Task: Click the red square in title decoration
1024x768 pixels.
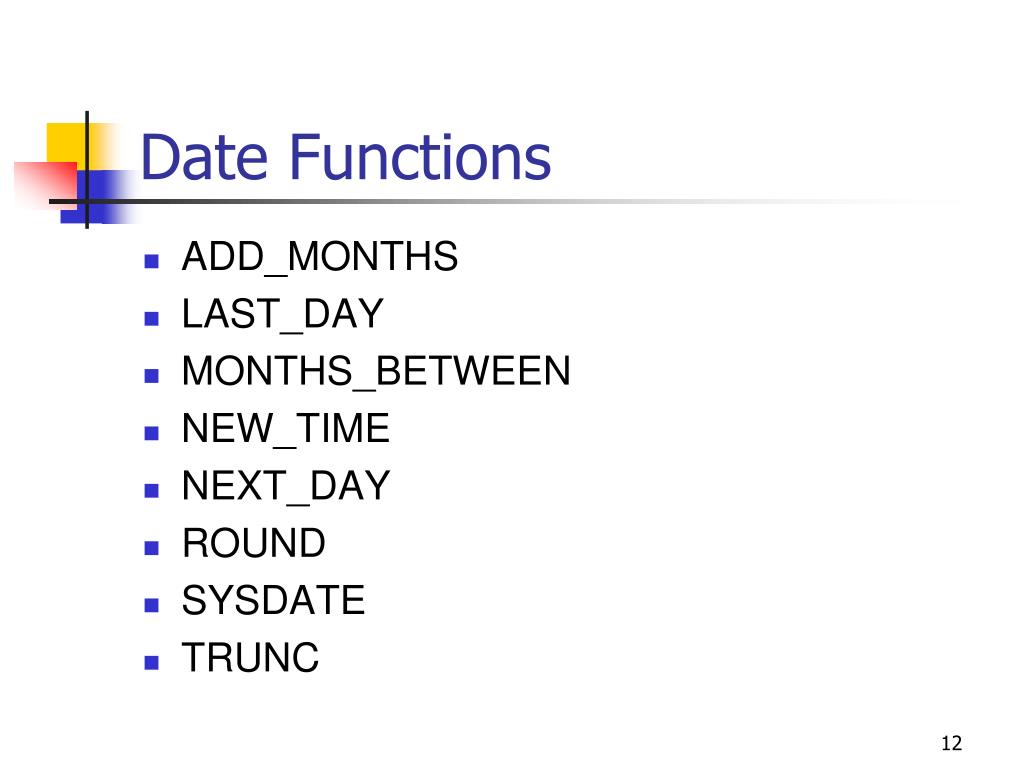Action: [46, 184]
